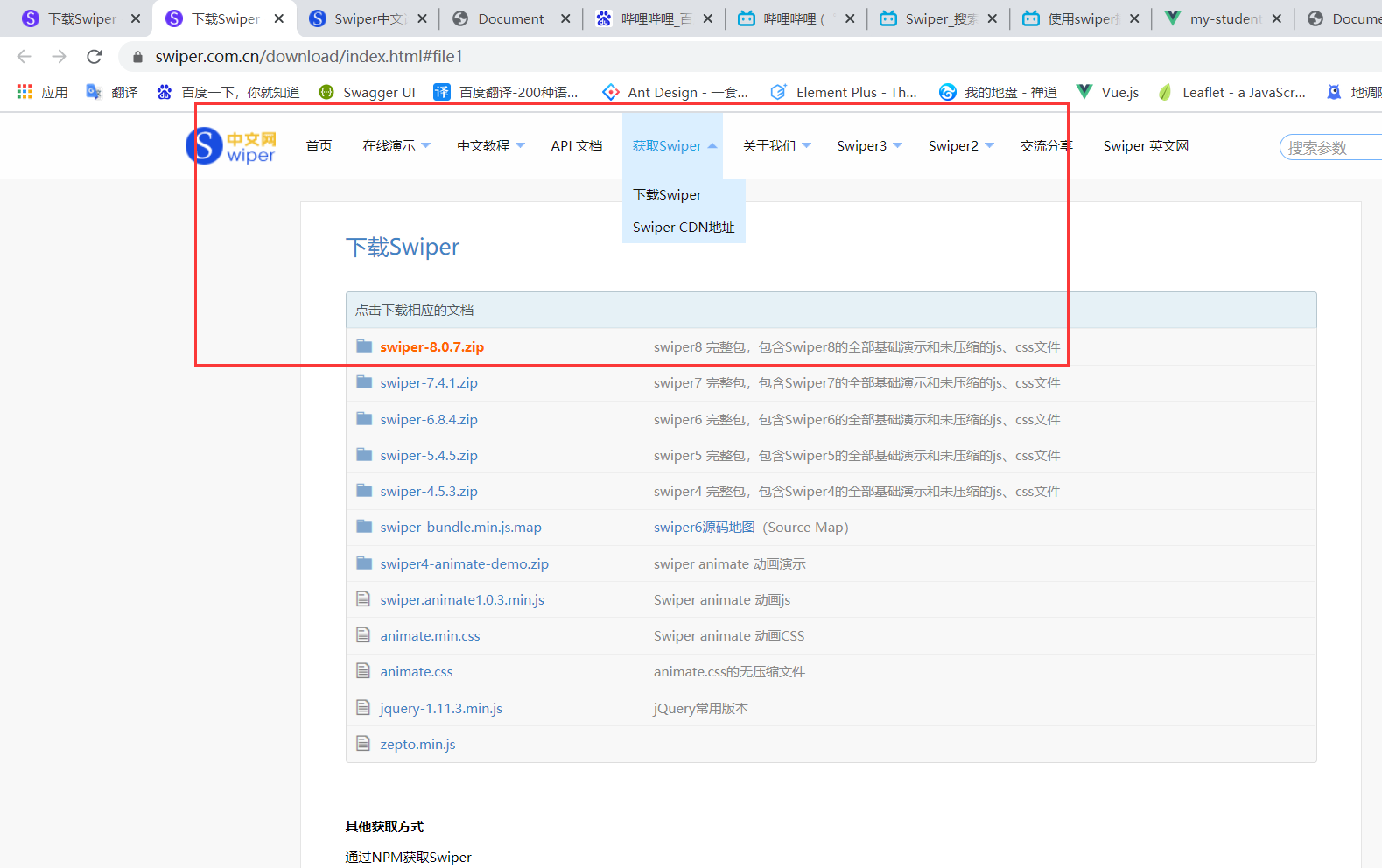Click folder icon beside swiper-6.8.4.zip
The width and height of the screenshot is (1382, 868).
364,419
